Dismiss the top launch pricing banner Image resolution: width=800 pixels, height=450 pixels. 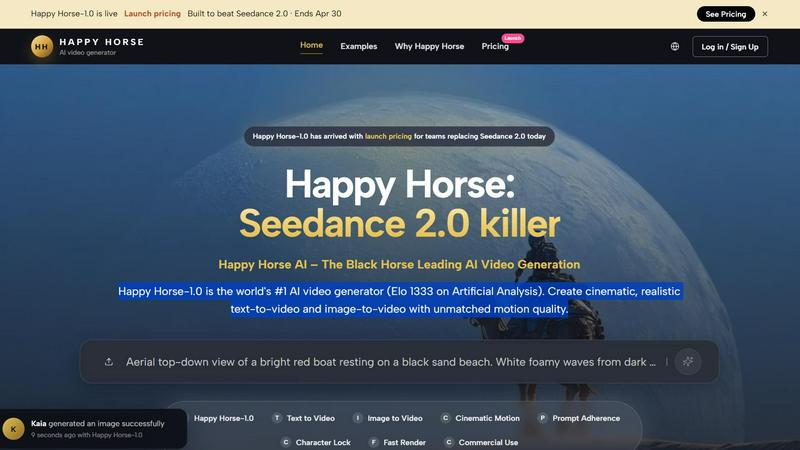click(765, 14)
